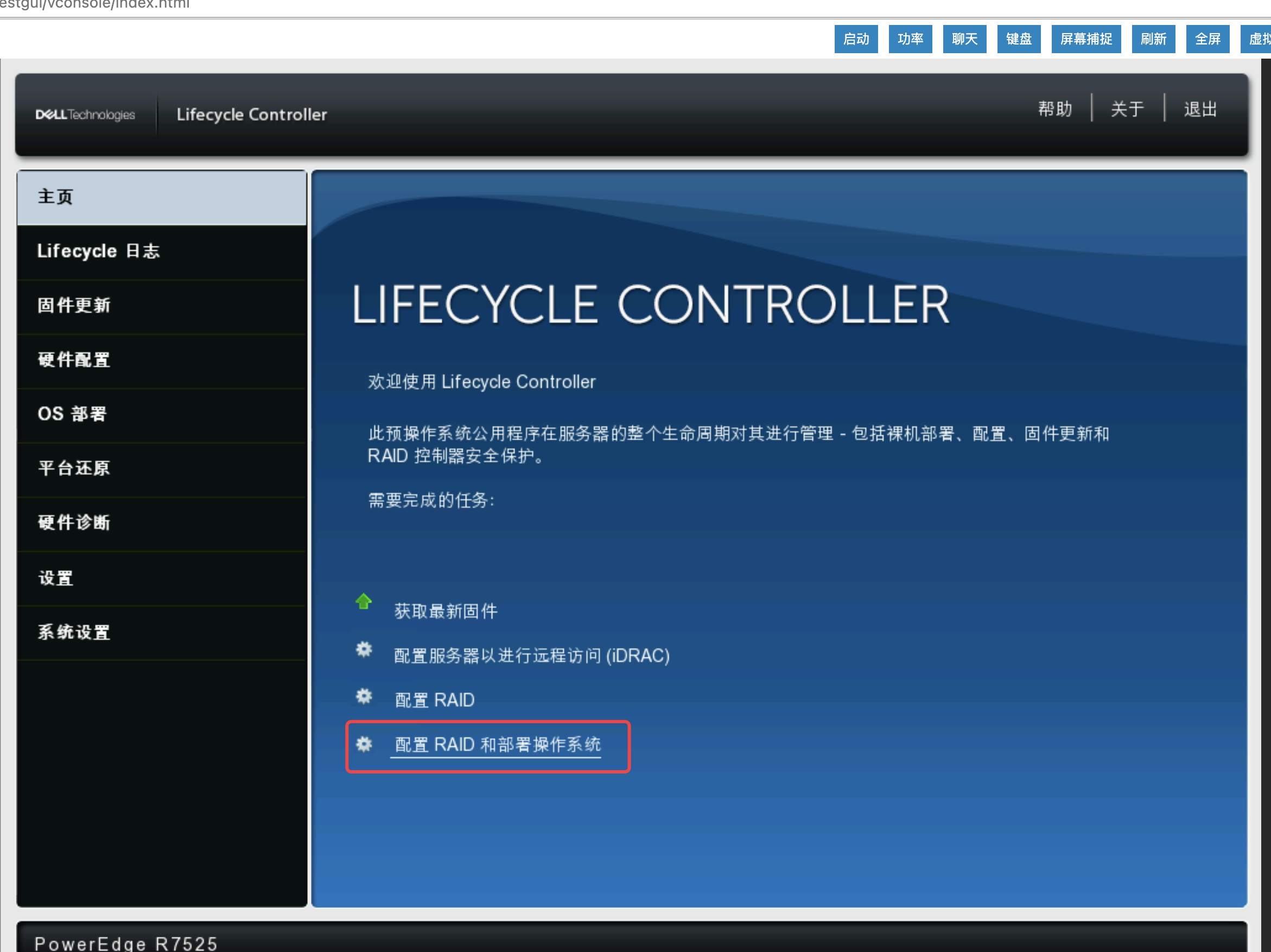Click the Lifecycle Controller header title
This screenshot has height=952, width=1271.
(x=252, y=115)
